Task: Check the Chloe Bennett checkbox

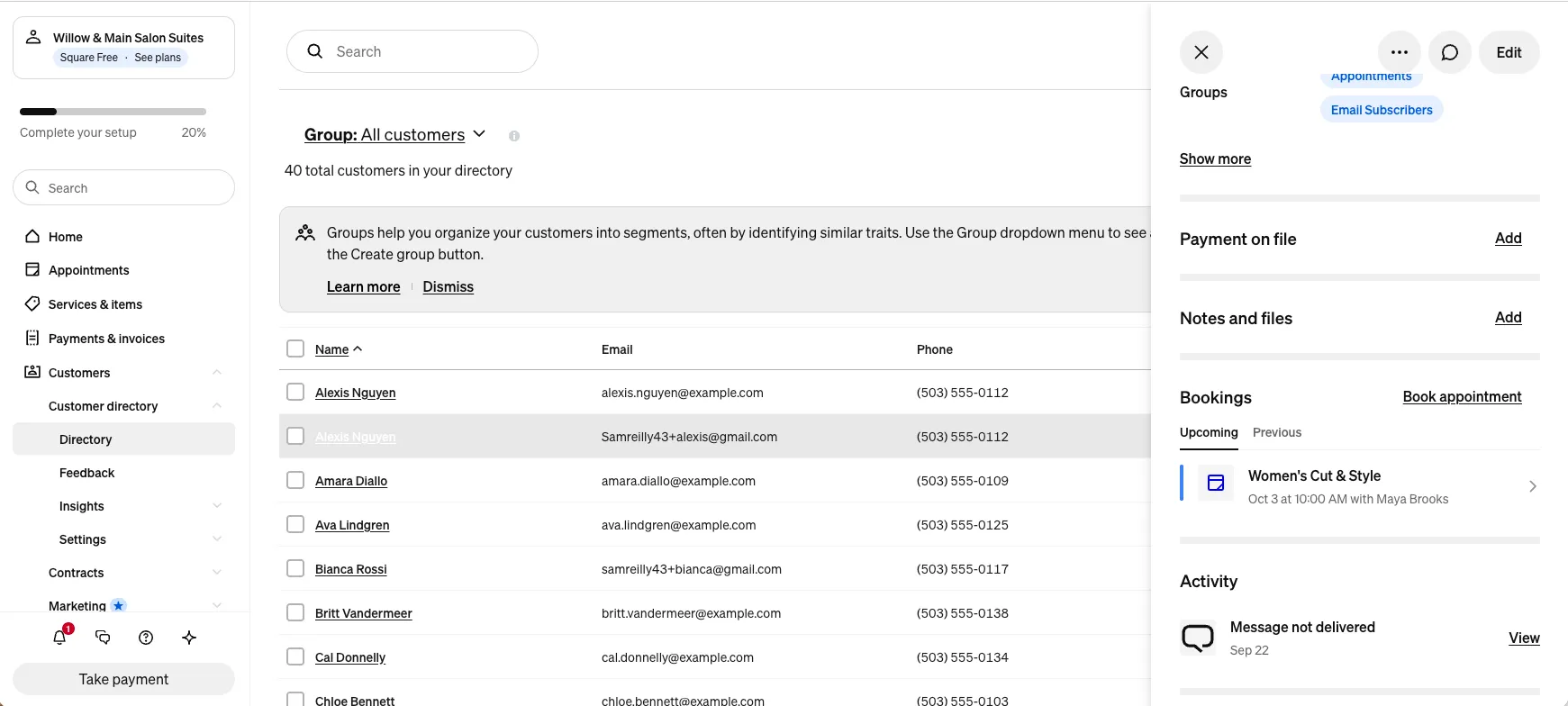Action: click(295, 699)
